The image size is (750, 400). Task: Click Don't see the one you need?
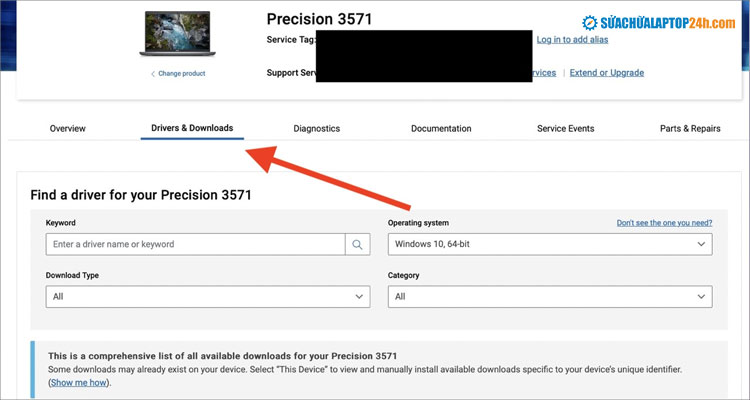click(x=664, y=223)
